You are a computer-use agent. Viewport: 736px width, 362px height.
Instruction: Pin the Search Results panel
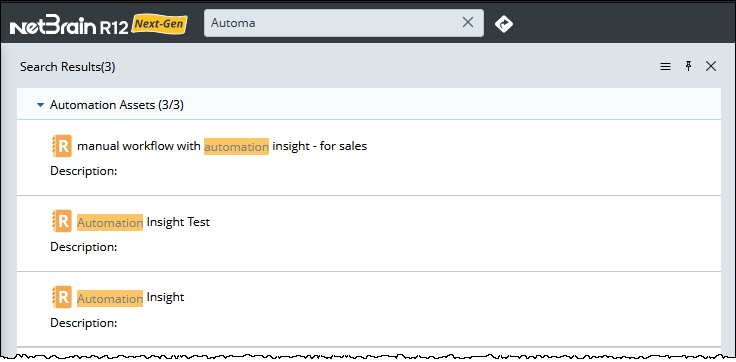pos(689,66)
